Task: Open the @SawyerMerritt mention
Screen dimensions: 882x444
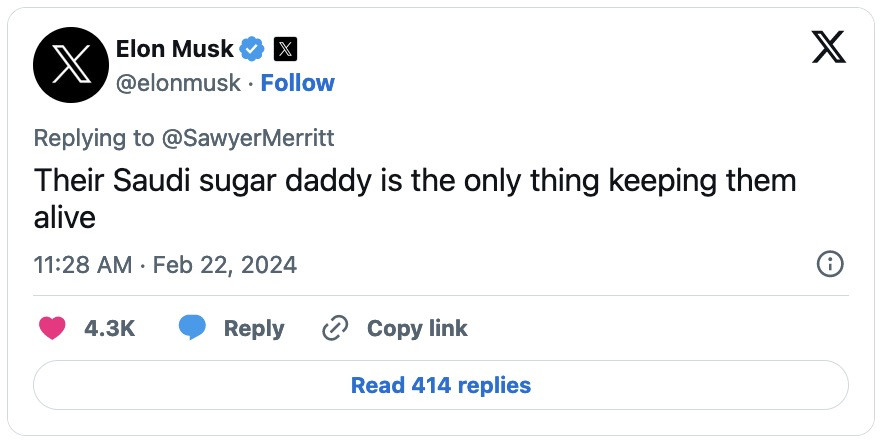Action: [248, 138]
